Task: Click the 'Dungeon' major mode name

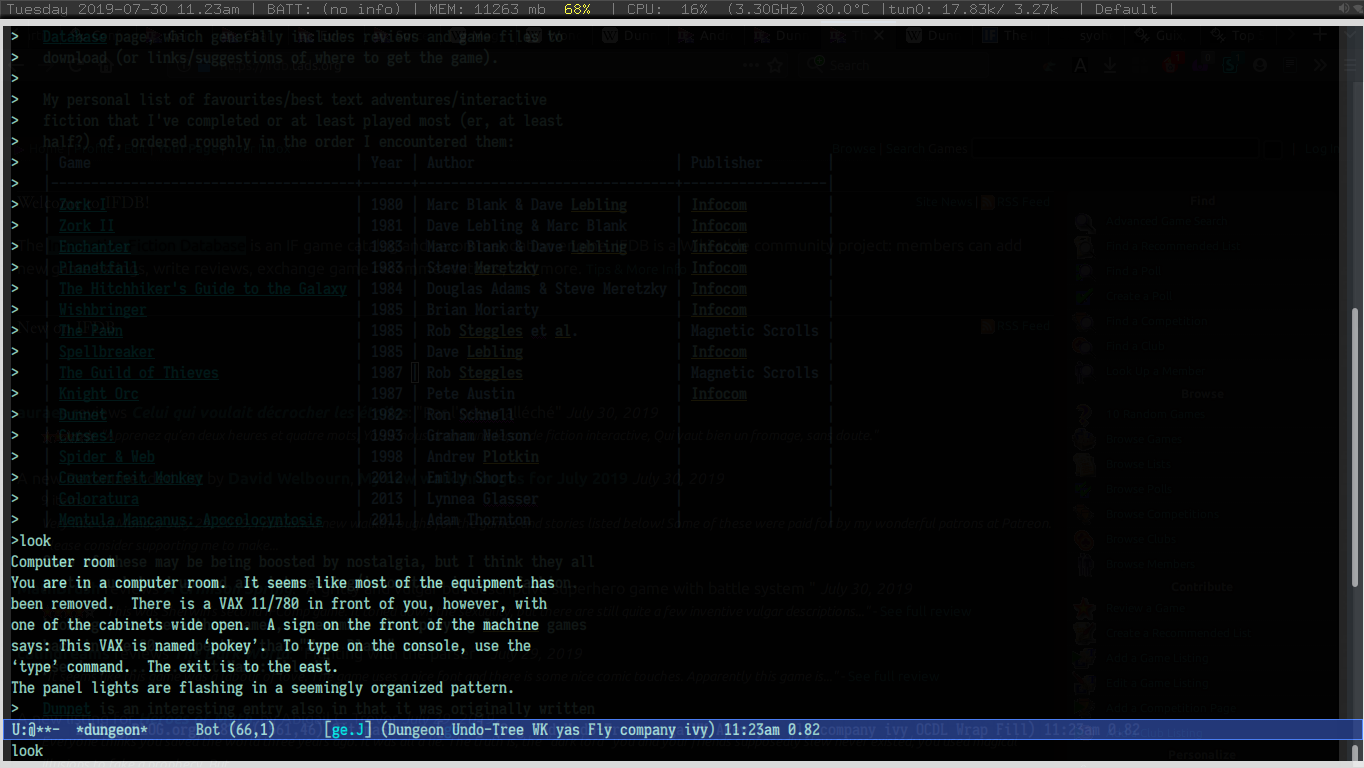Action: coord(415,730)
